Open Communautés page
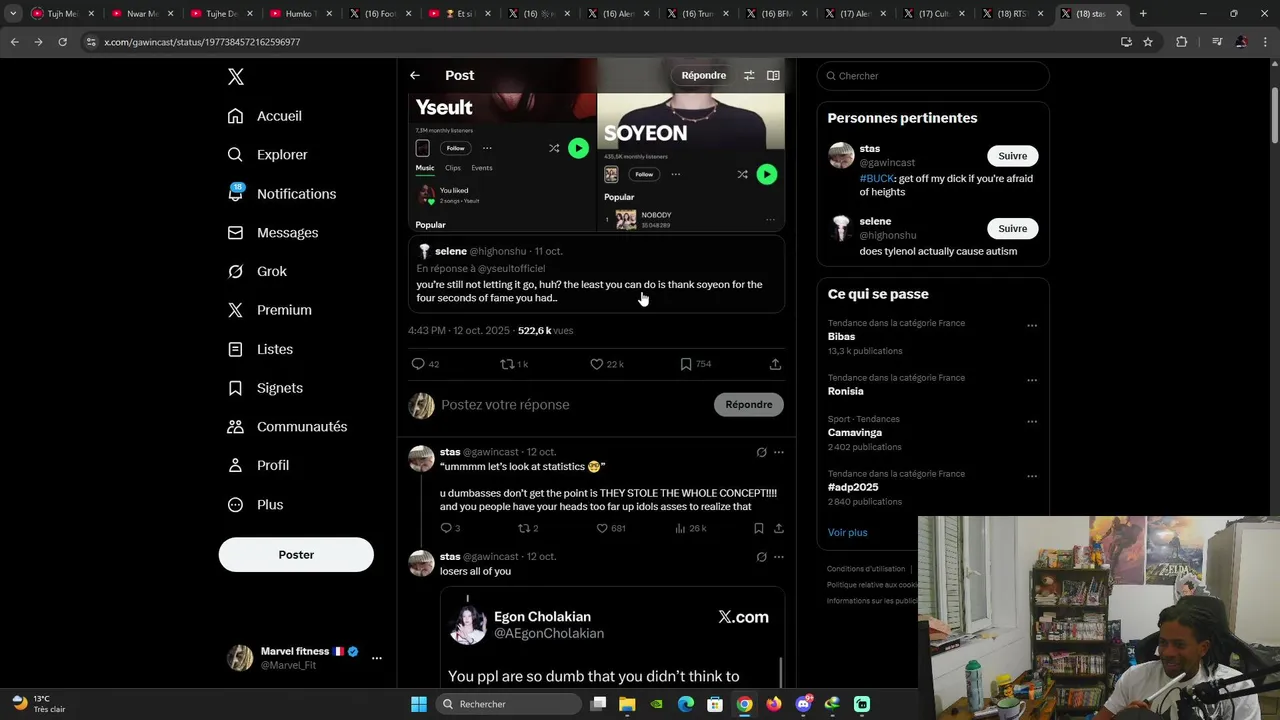Viewport: 1280px width, 720px height. tap(287, 427)
